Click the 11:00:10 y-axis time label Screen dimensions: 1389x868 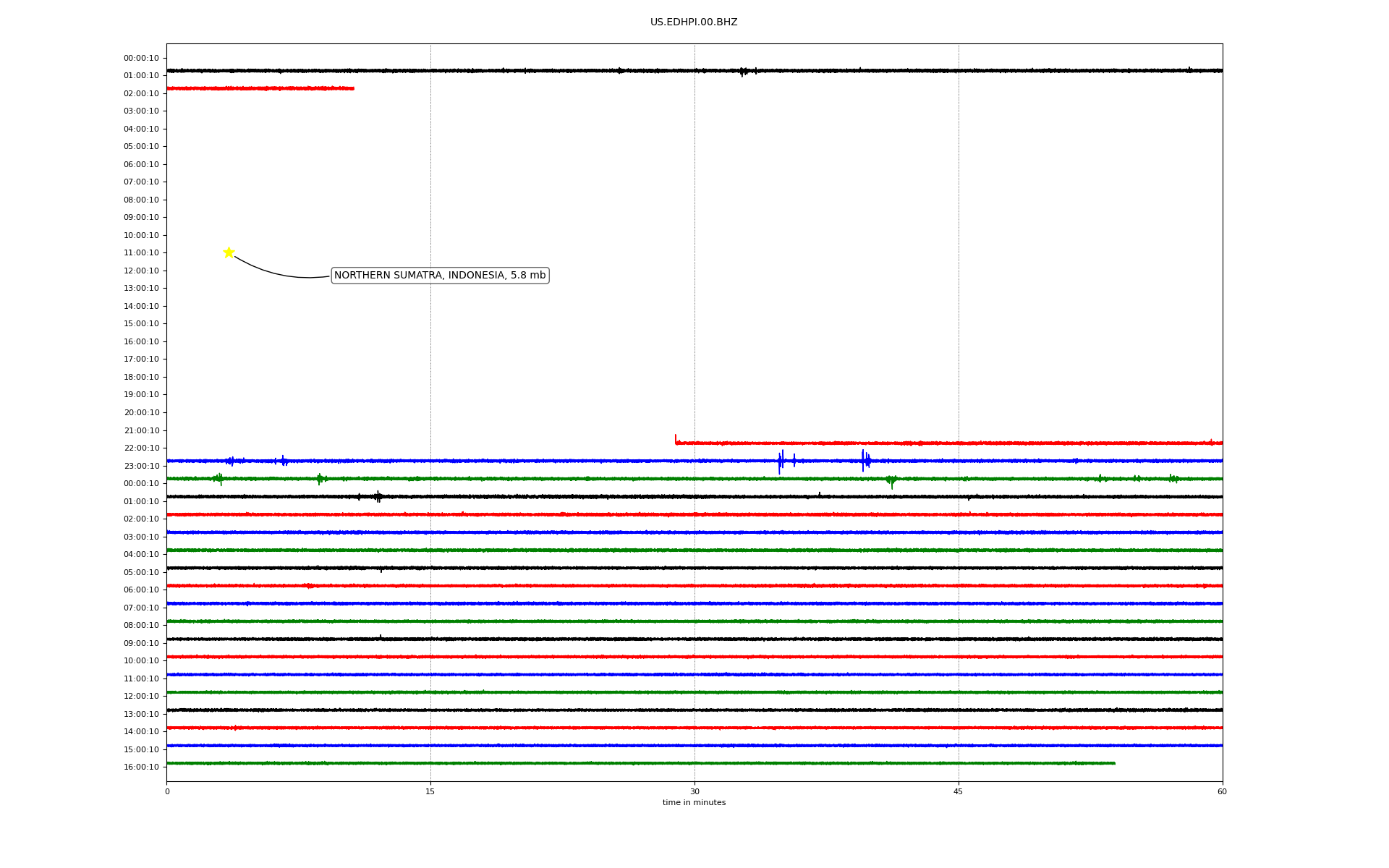[141, 253]
